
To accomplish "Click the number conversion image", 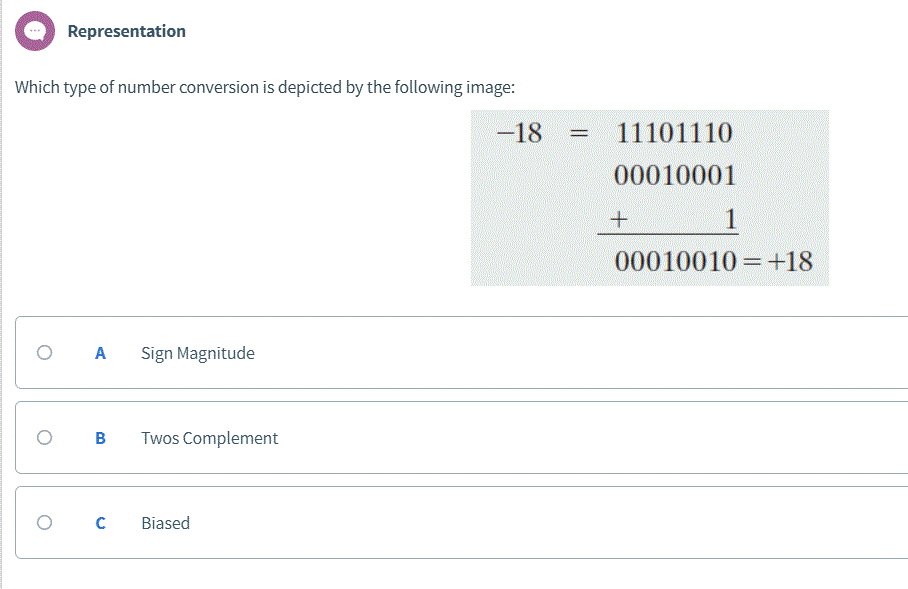I will point(650,197).
